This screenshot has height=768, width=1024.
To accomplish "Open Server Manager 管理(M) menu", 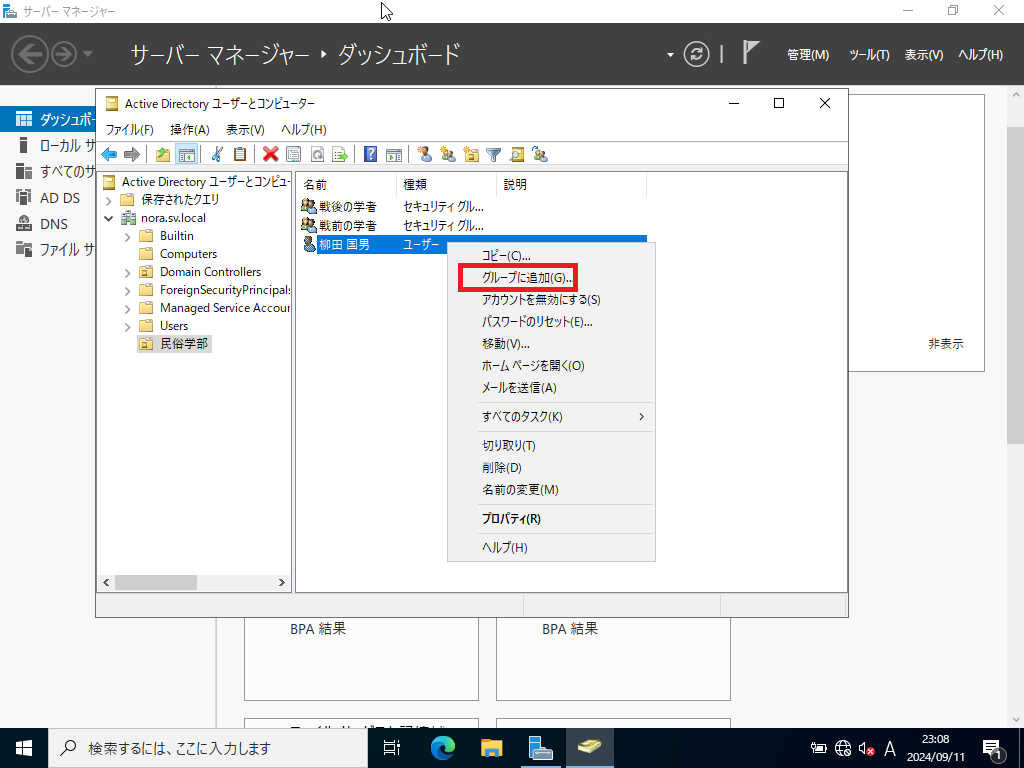I will pos(808,55).
